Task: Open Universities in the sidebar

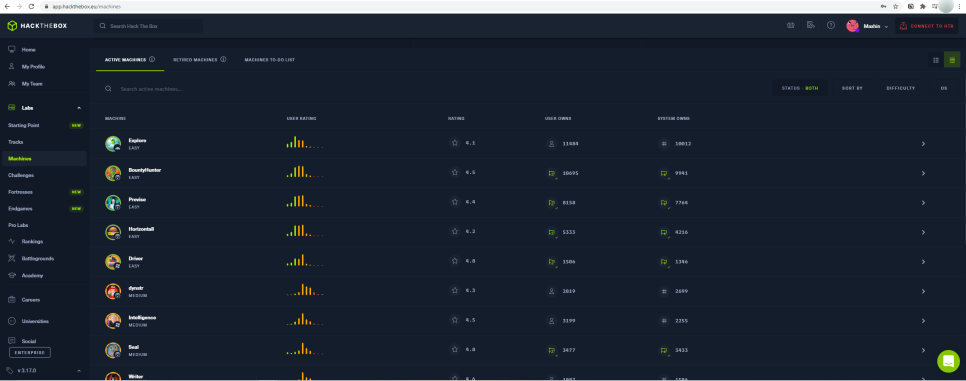Action: pyautogui.click(x=34, y=321)
